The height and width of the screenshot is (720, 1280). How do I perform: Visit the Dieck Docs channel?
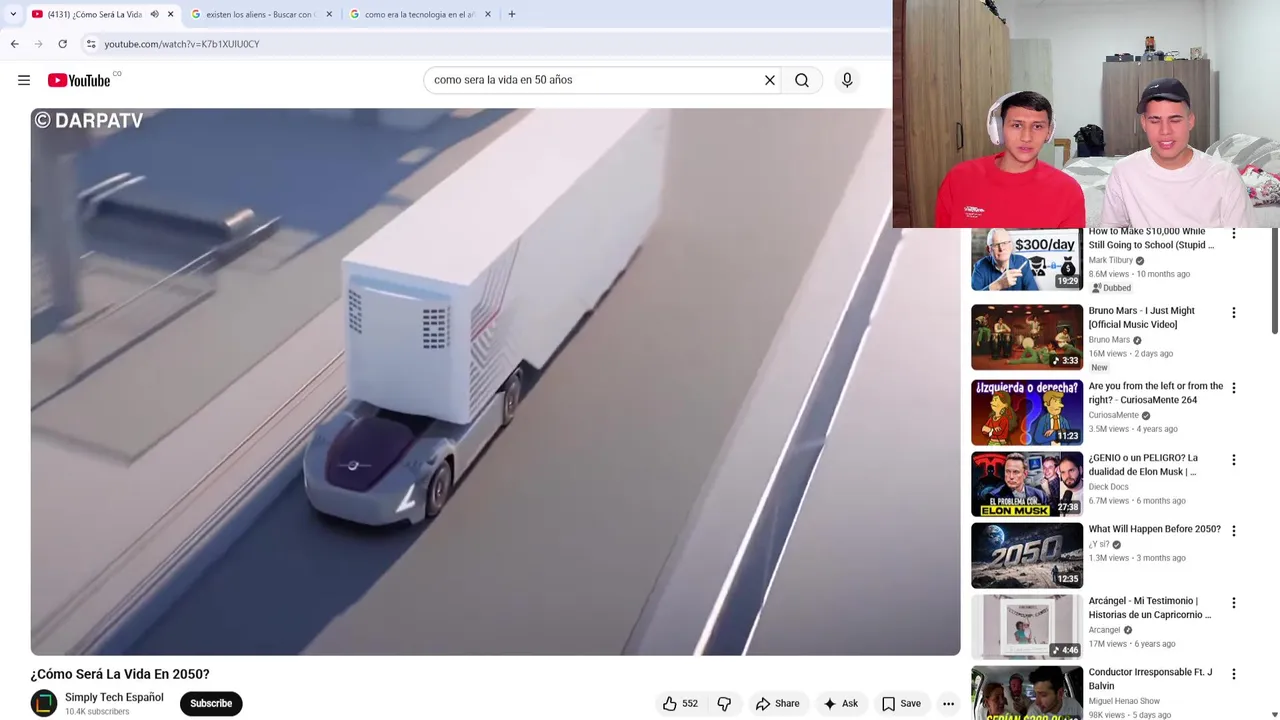[x=1108, y=487]
